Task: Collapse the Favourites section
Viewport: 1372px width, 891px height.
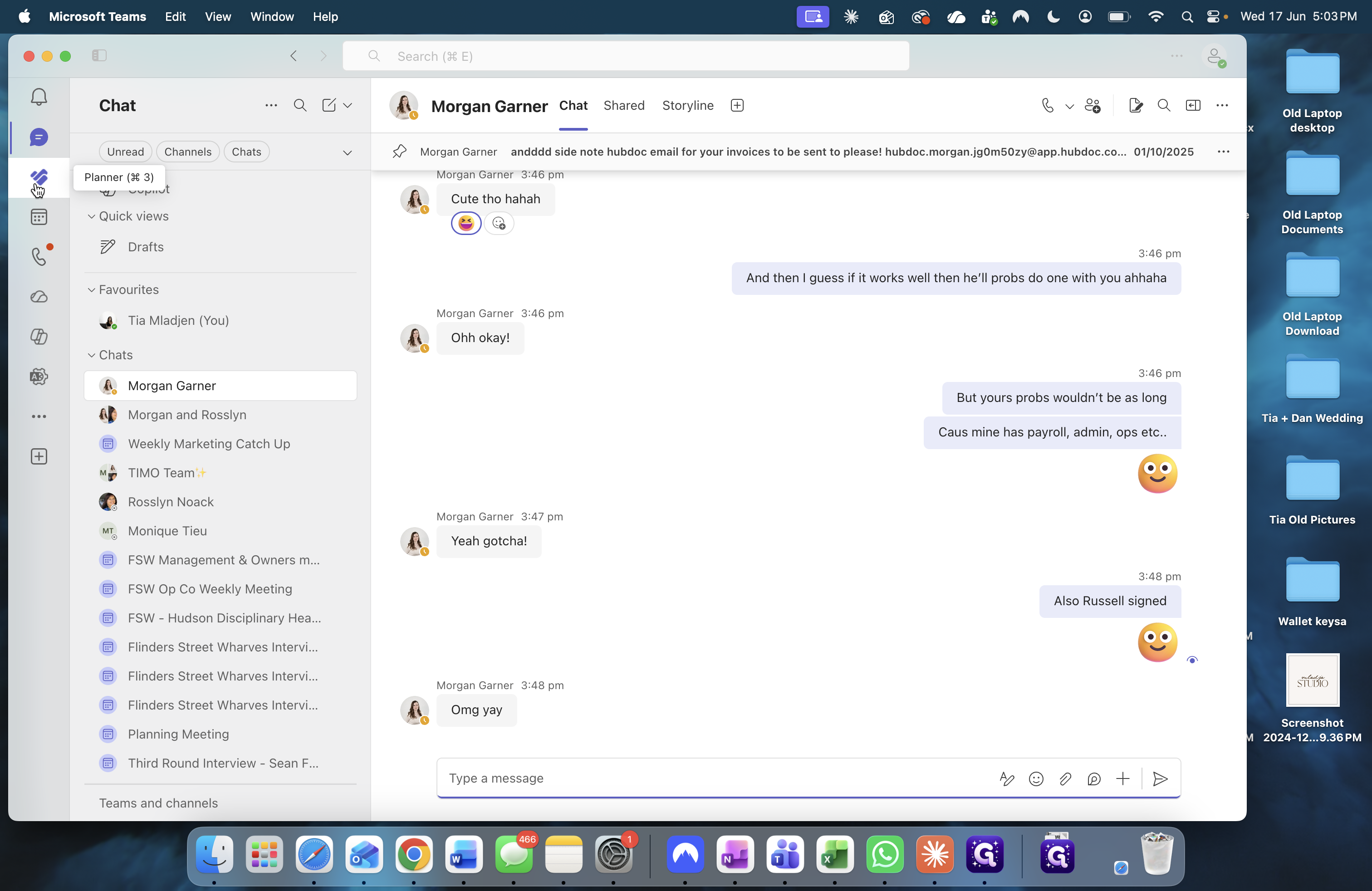Action: (x=91, y=289)
